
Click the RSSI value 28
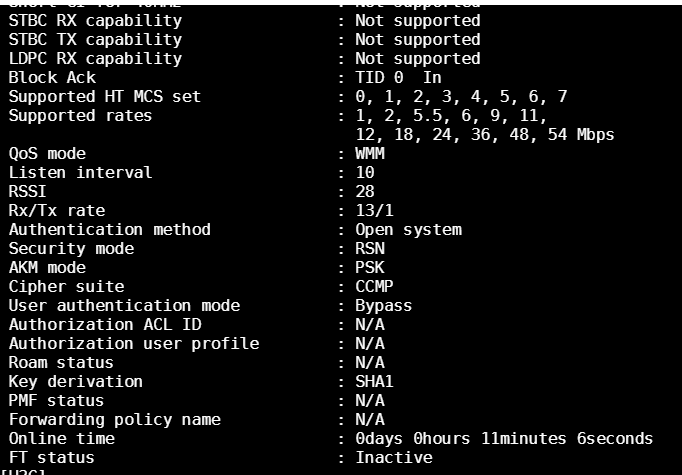(x=365, y=191)
